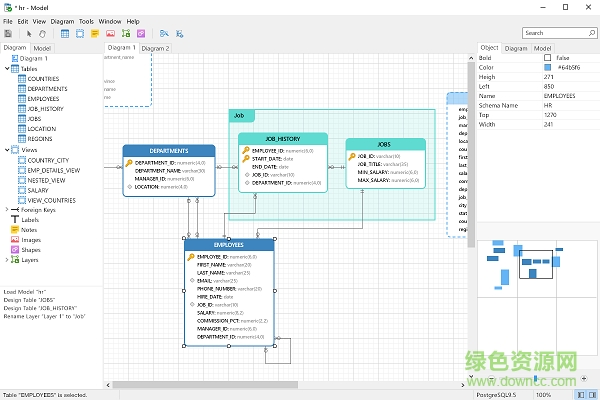Expand the Layers tree node
The height and width of the screenshot is (400, 600).
7,260
